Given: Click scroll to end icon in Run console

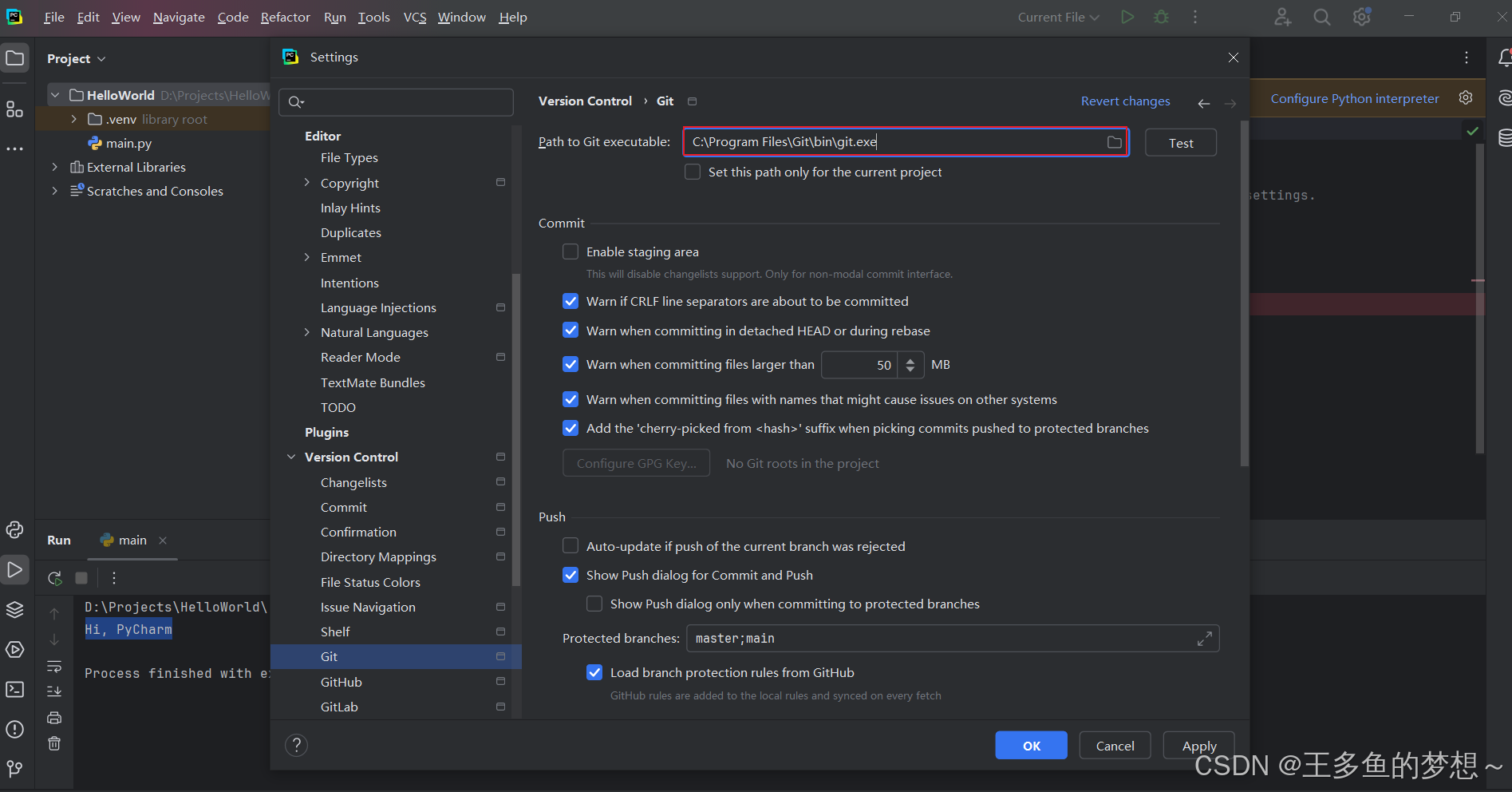Looking at the screenshot, I should pos(54,691).
